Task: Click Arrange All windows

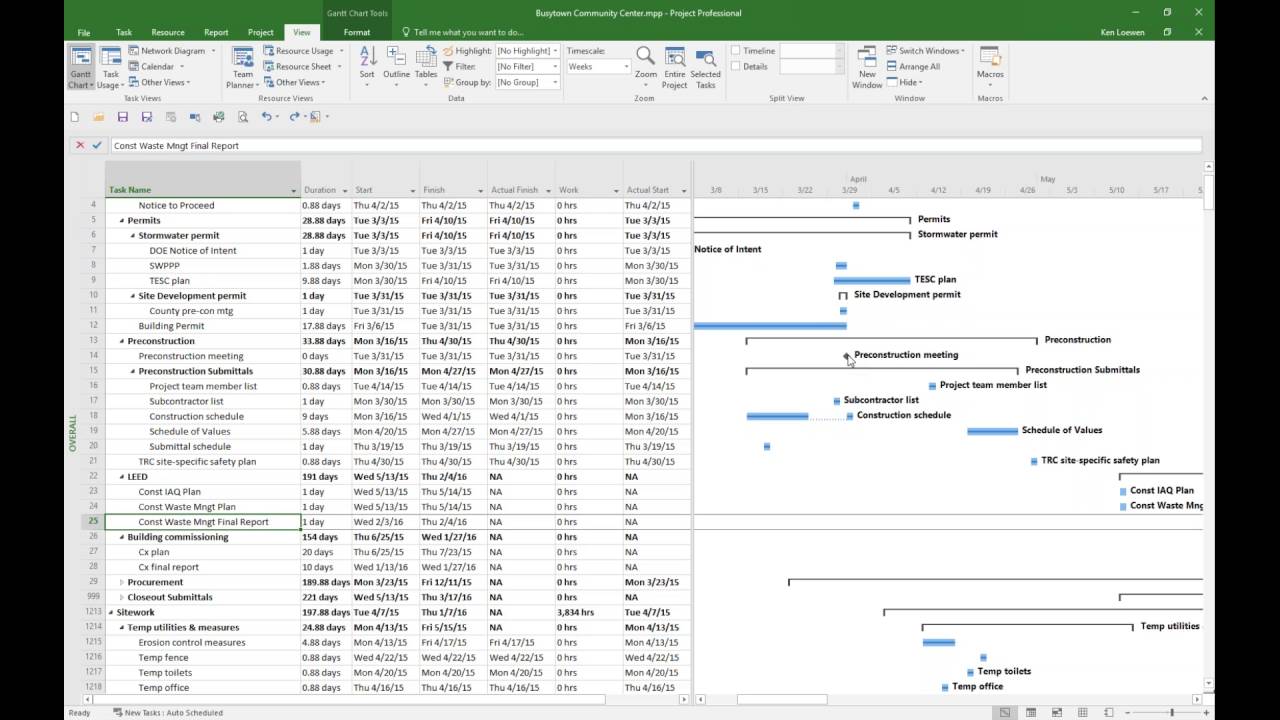Action: click(x=913, y=67)
